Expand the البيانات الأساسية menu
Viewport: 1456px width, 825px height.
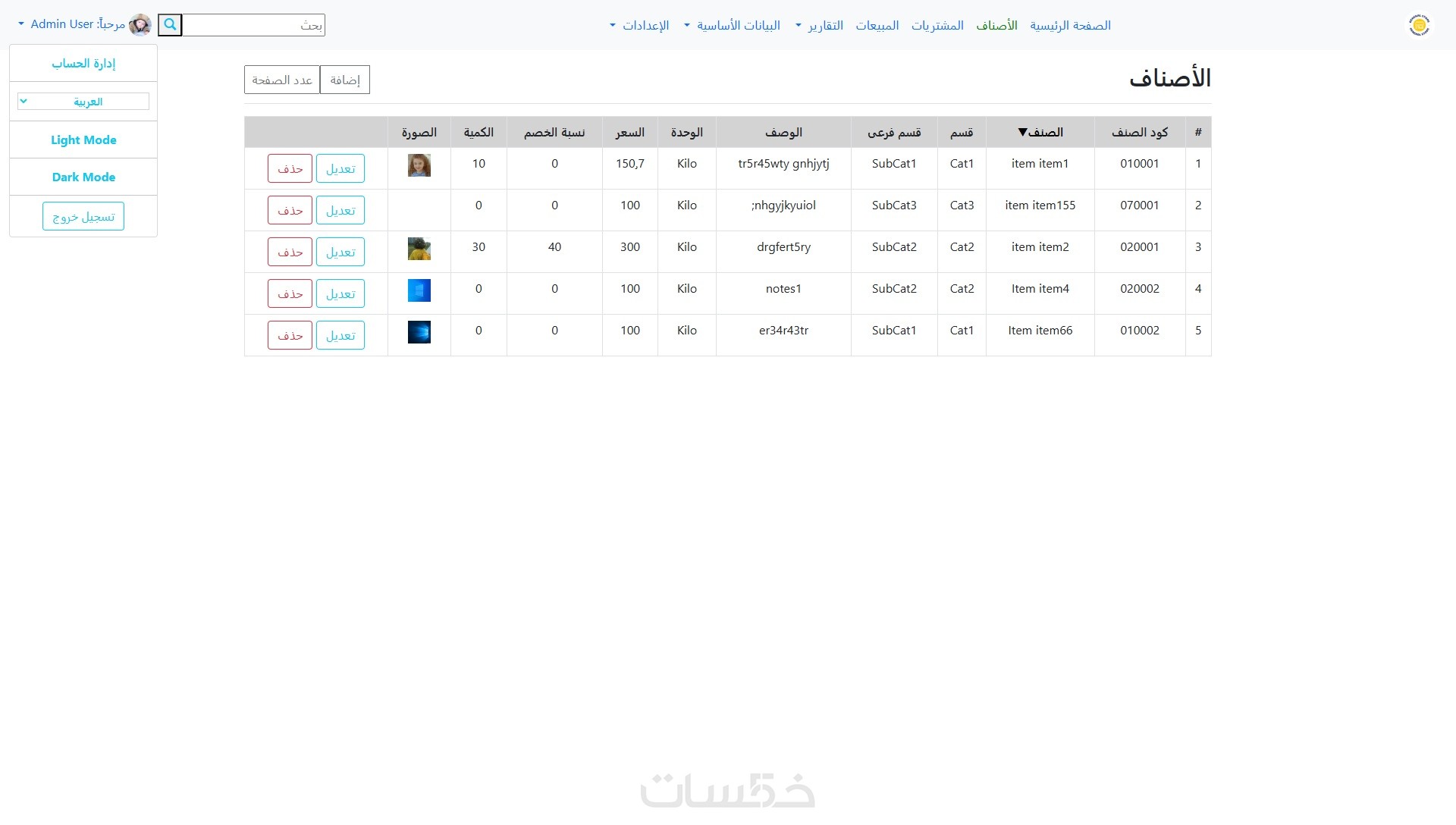click(x=737, y=26)
